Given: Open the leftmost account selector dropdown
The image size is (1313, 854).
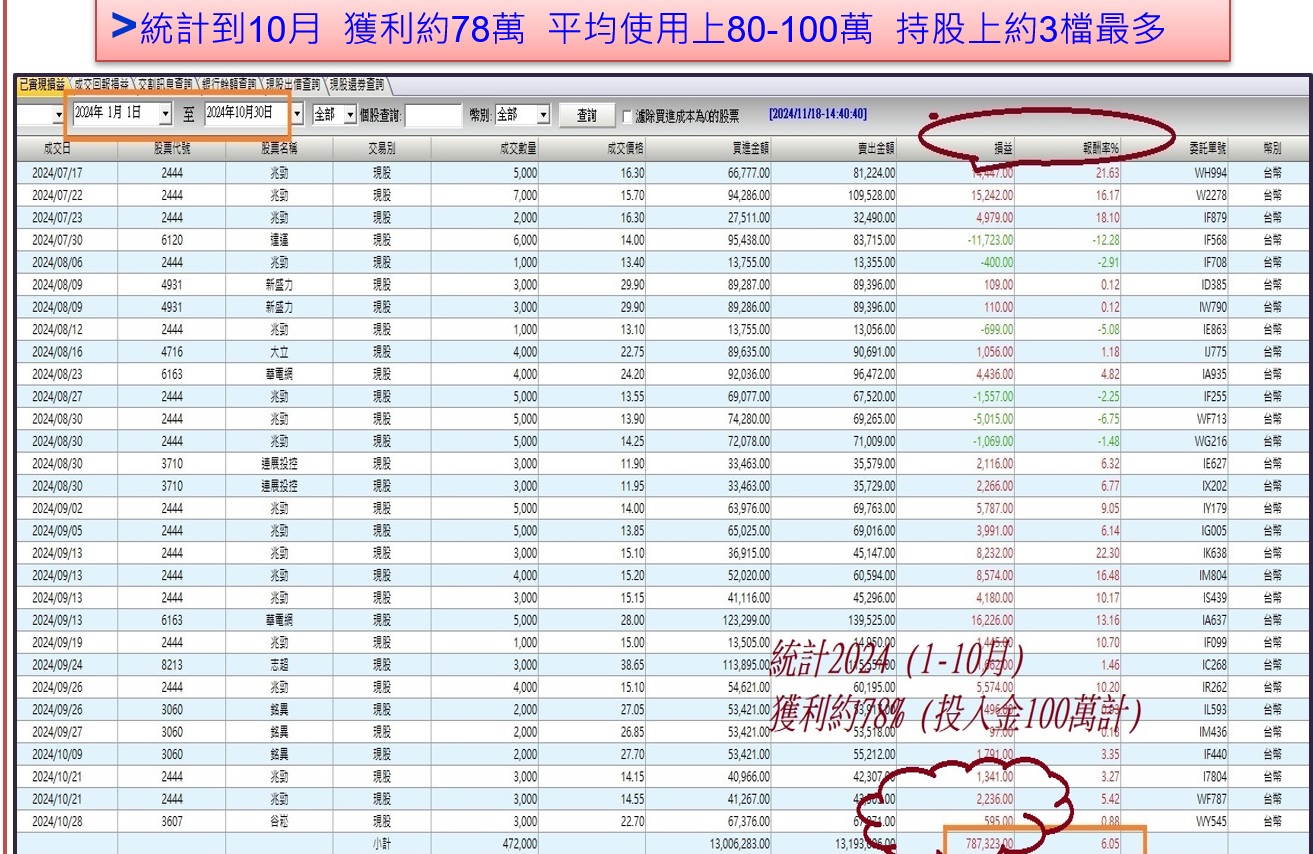Looking at the screenshot, I should [x=57, y=114].
